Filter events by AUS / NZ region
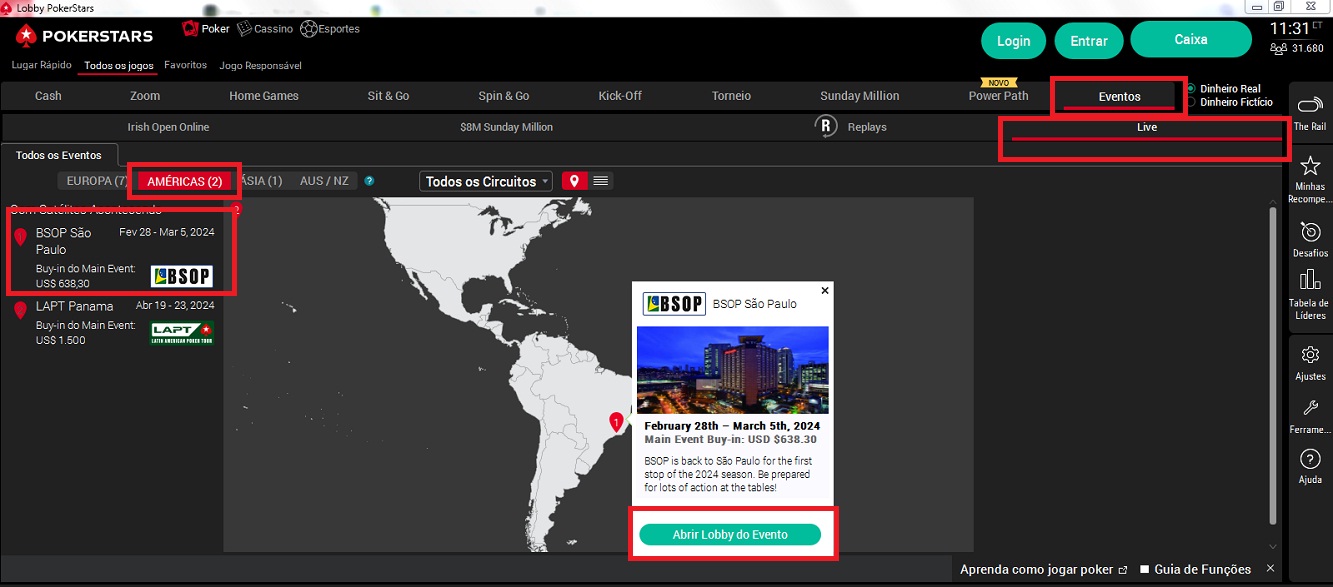Viewport: 1333px width, 587px height. tap(324, 181)
